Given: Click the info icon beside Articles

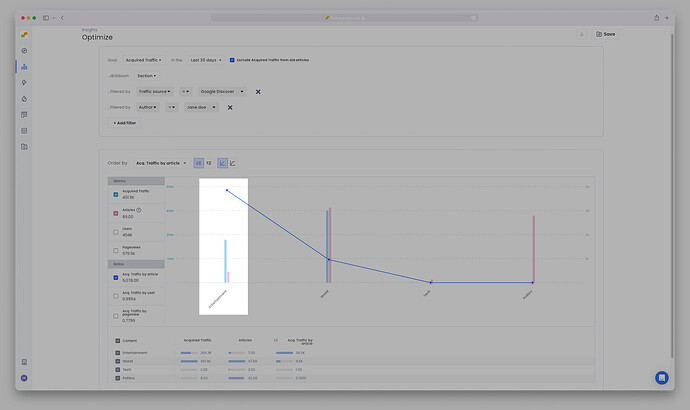Looking at the screenshot, I should coord(139,210).
